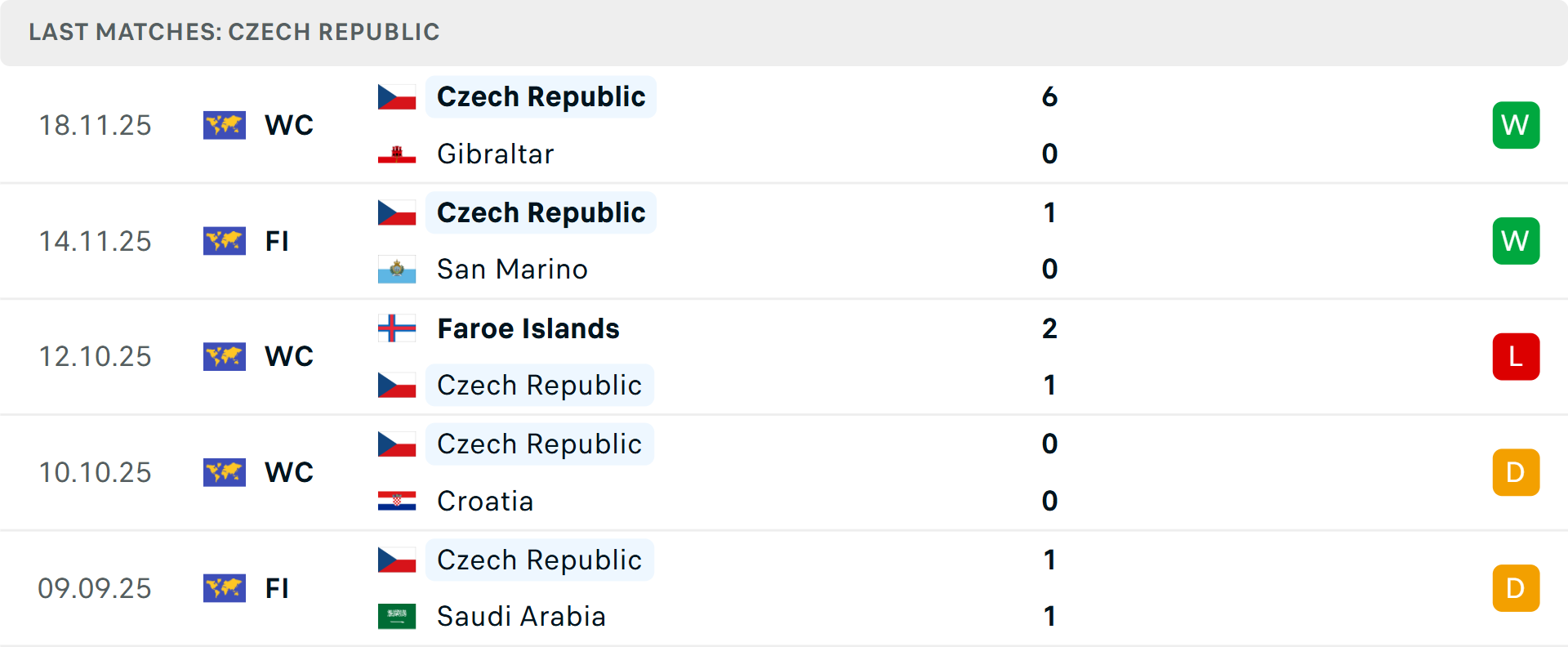
Task: Click the WC label for 10.10.25 match
Action: click(289, 472)
